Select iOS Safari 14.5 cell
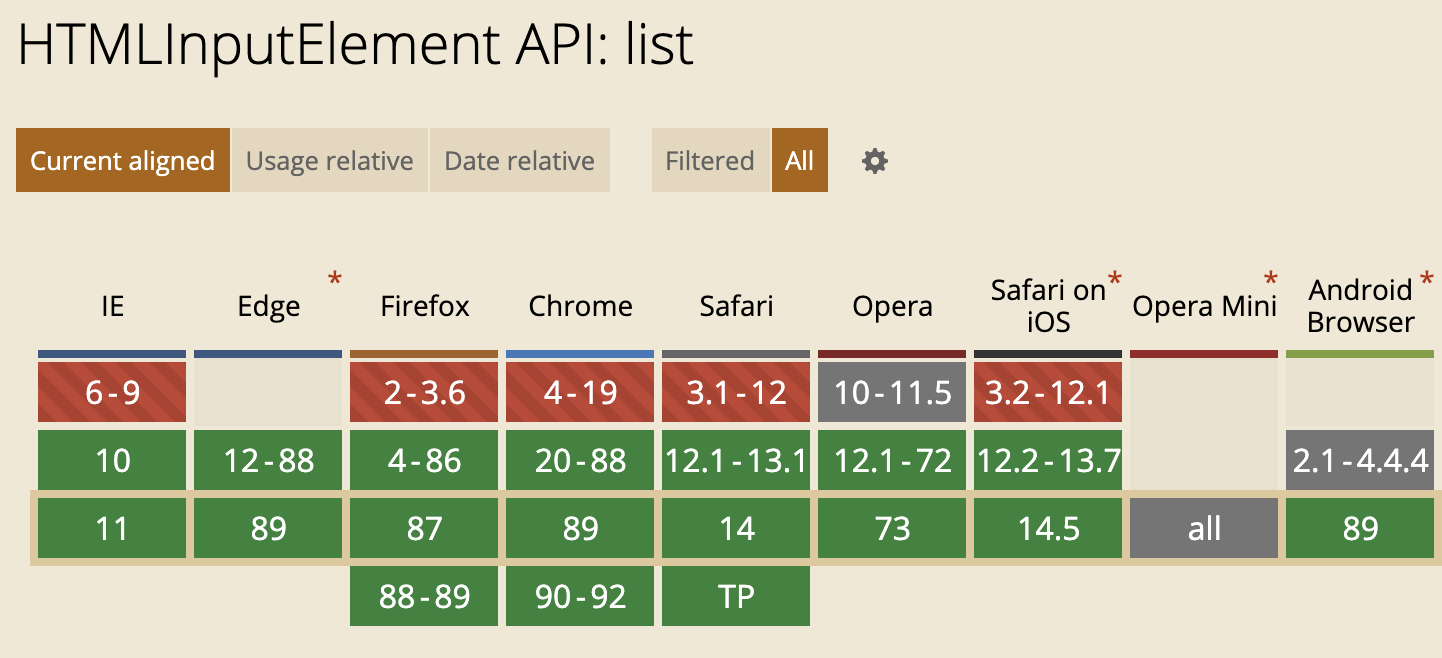1442x658 pixels. click(1048, 528)
